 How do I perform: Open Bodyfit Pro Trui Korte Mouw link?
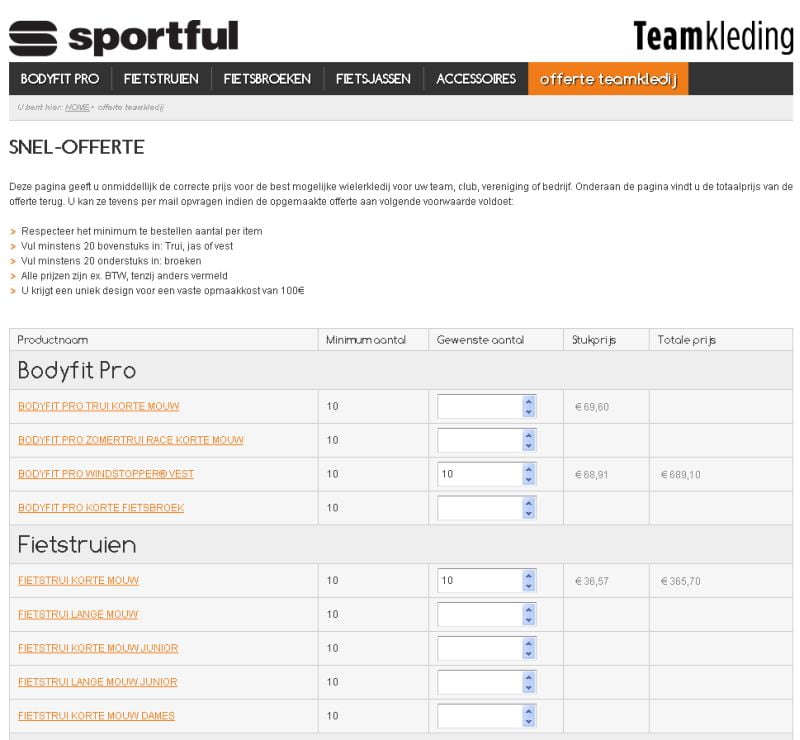(x=99, y=406)
